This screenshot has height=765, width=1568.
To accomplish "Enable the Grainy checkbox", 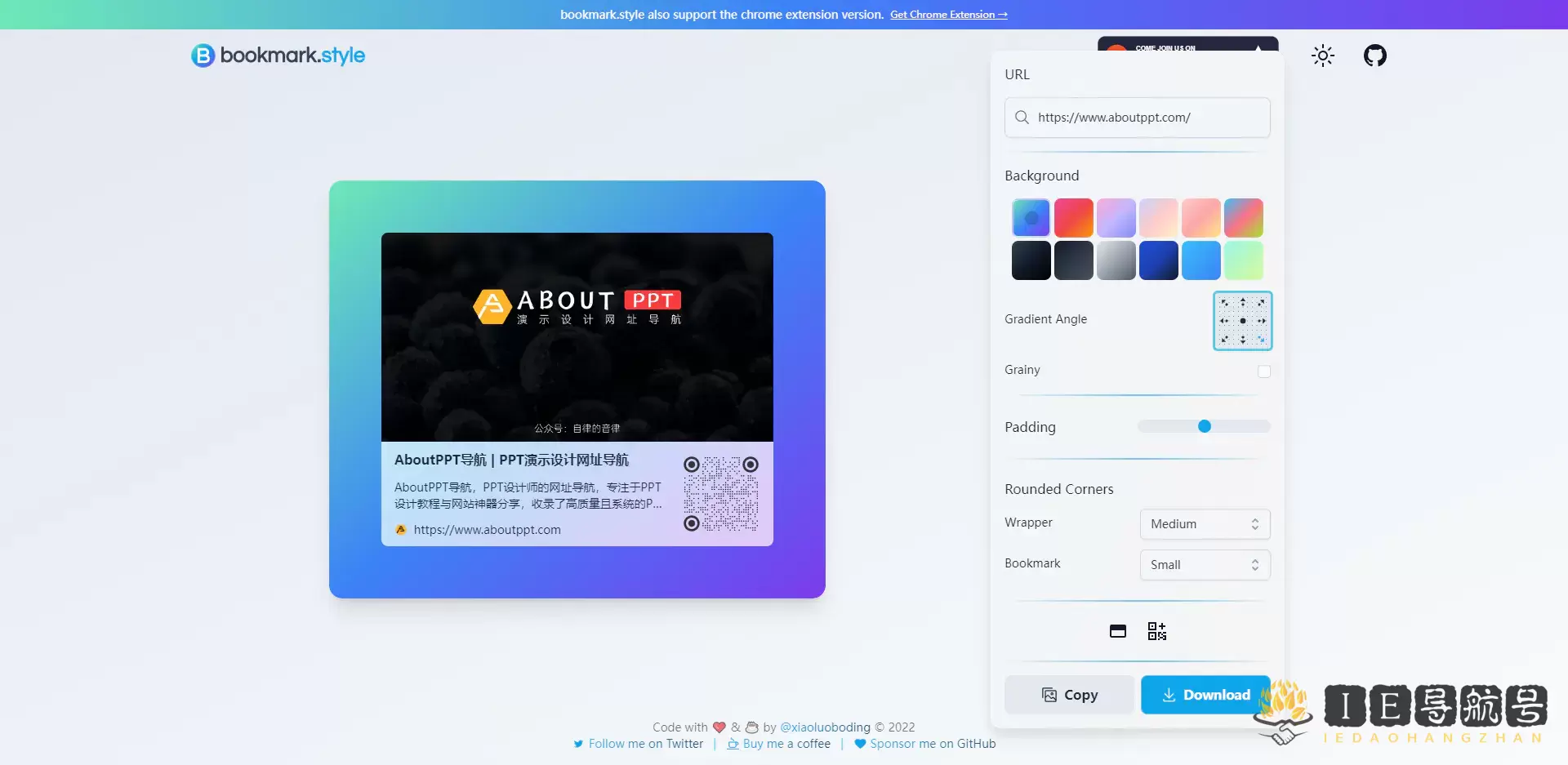I will [x=1263, y=371].
